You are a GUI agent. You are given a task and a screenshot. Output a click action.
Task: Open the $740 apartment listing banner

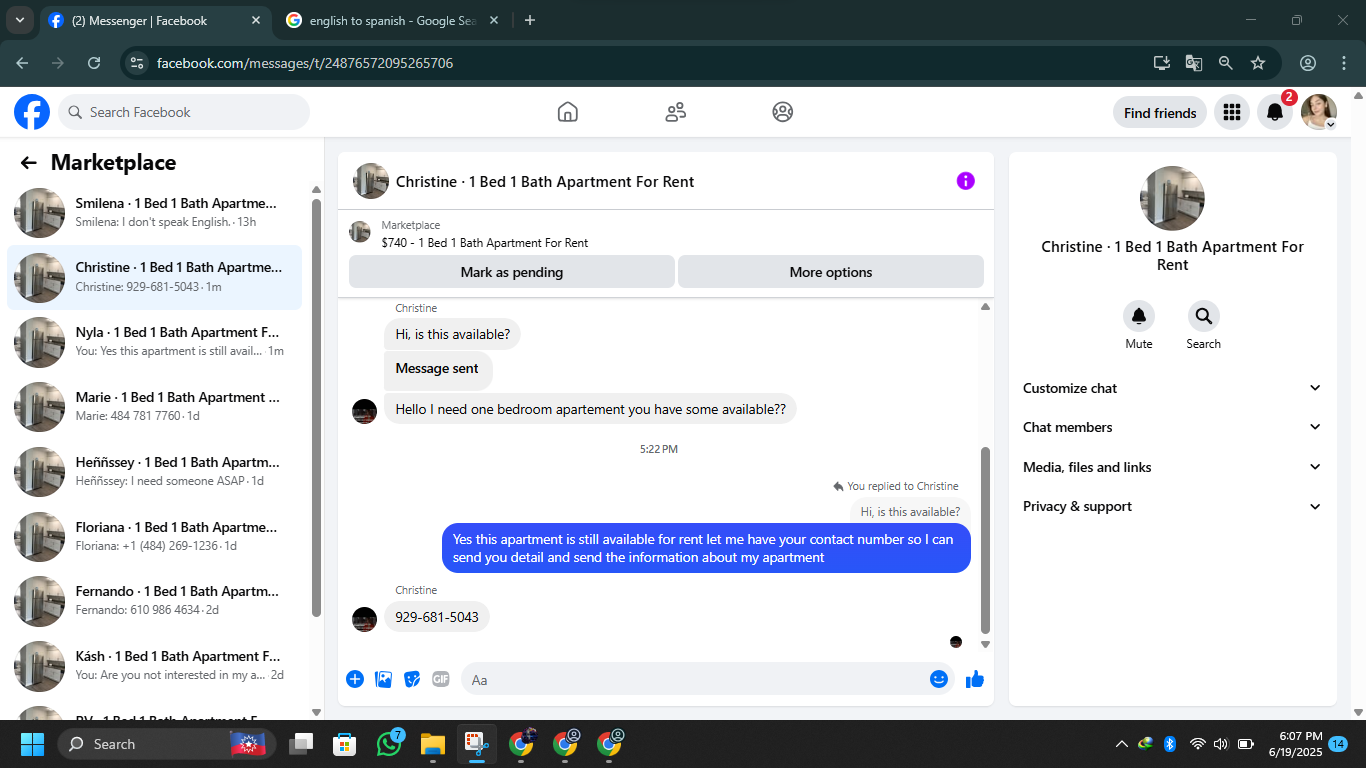(666, 234)
